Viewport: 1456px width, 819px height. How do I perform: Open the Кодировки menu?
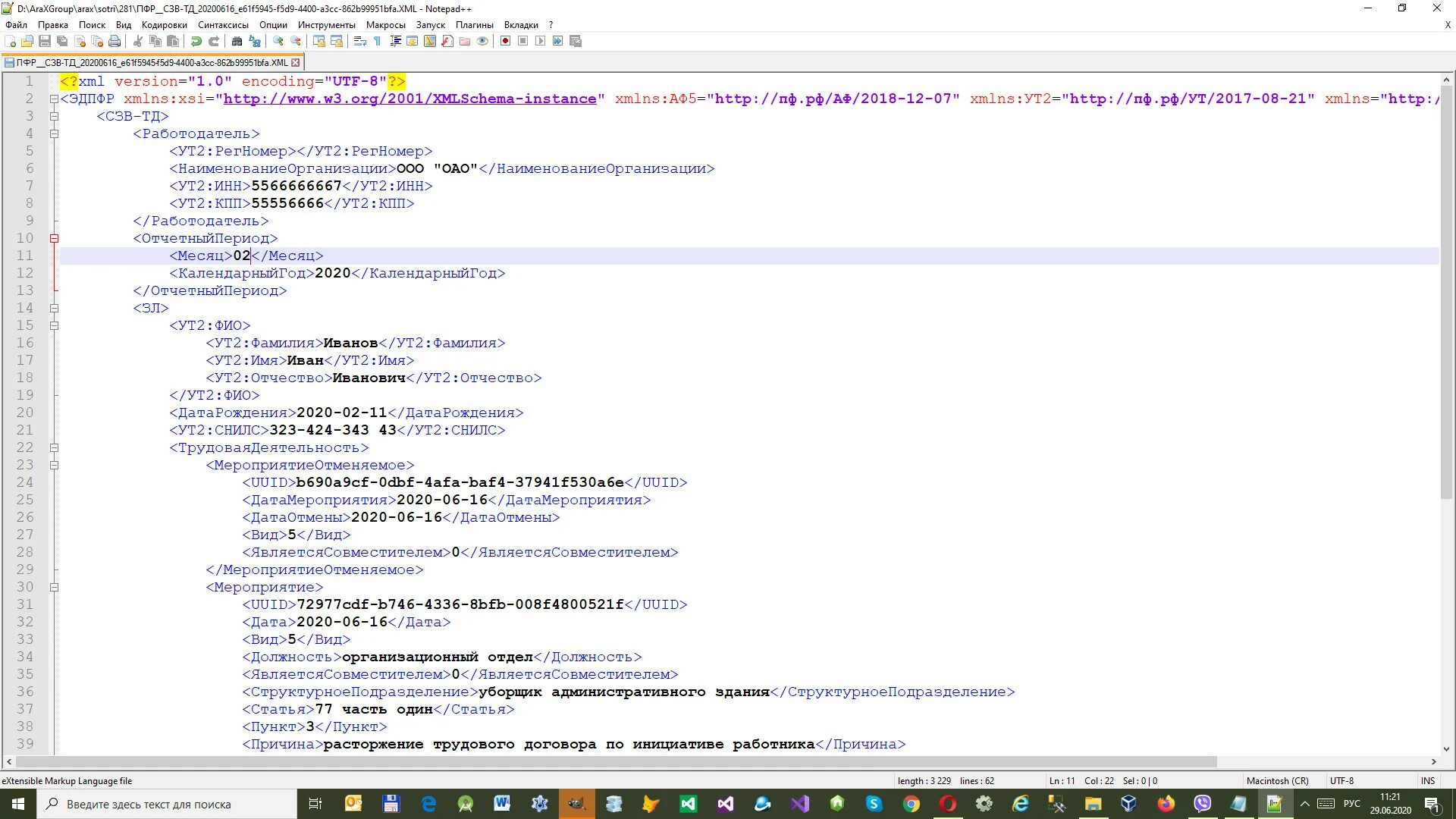(x=164, y=25)
